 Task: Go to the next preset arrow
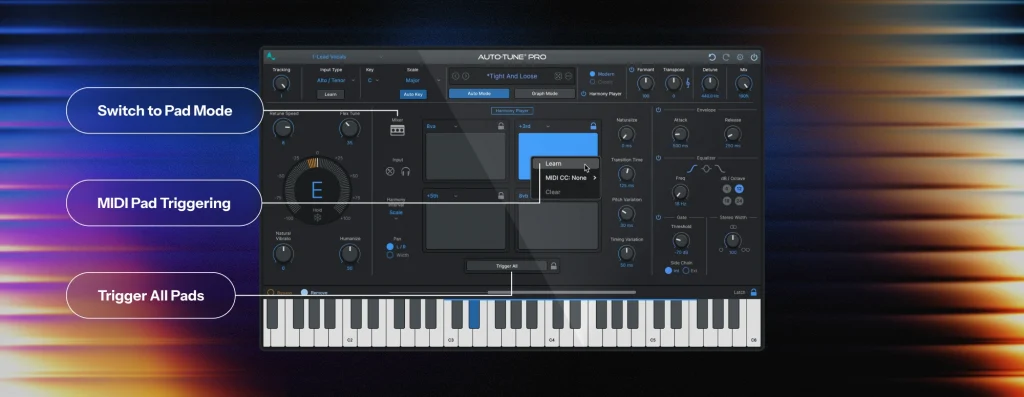pos(466,76)
